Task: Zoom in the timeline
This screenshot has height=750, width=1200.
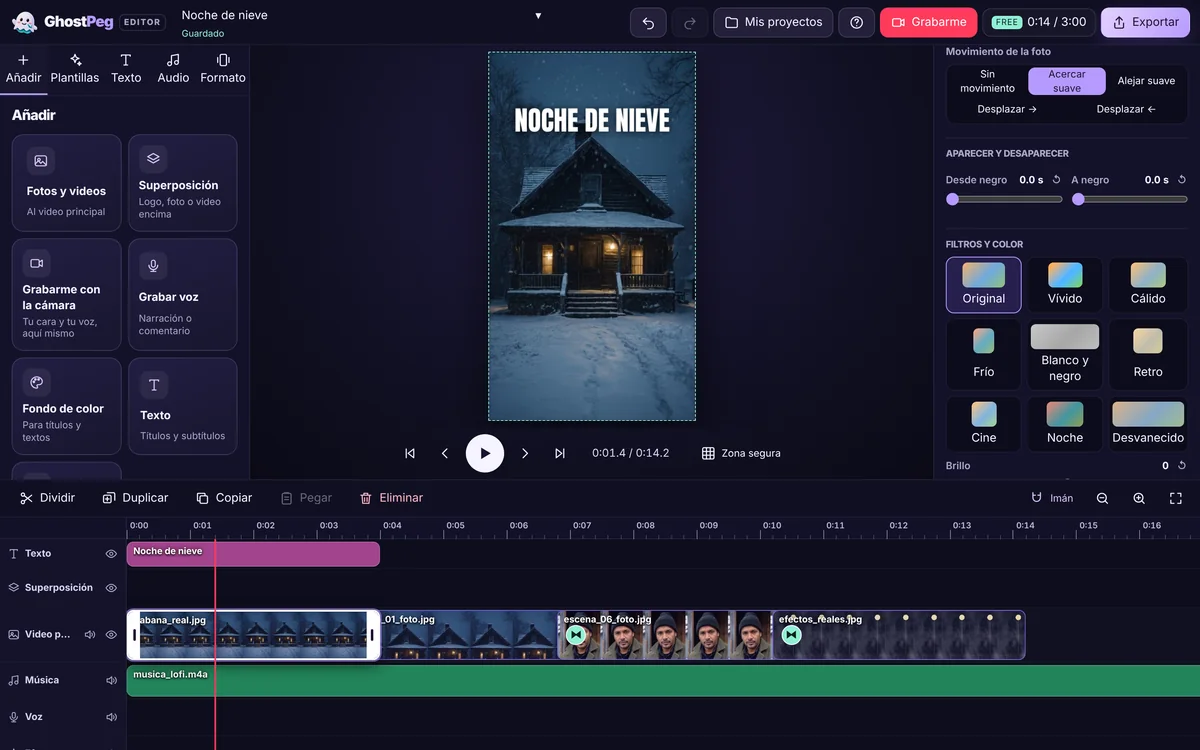Action: [x=1139, y=498]
